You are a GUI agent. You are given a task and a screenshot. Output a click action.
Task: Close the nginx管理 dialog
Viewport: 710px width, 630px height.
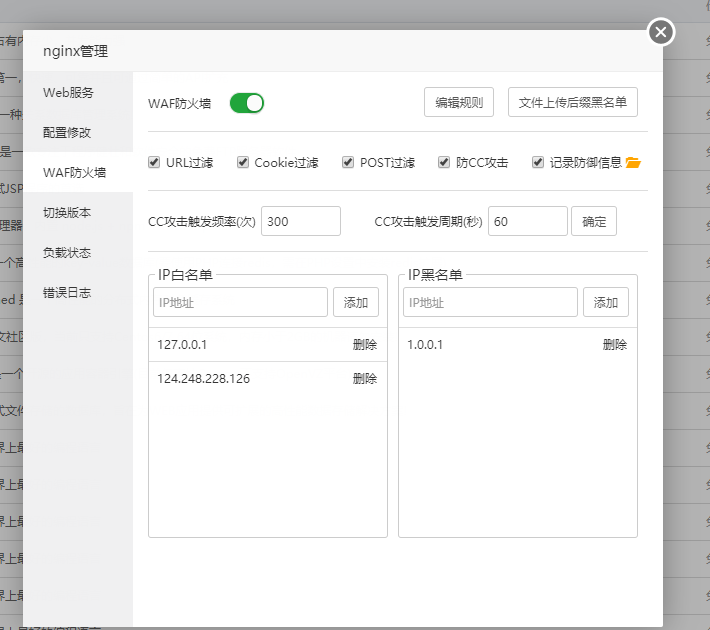660,33
